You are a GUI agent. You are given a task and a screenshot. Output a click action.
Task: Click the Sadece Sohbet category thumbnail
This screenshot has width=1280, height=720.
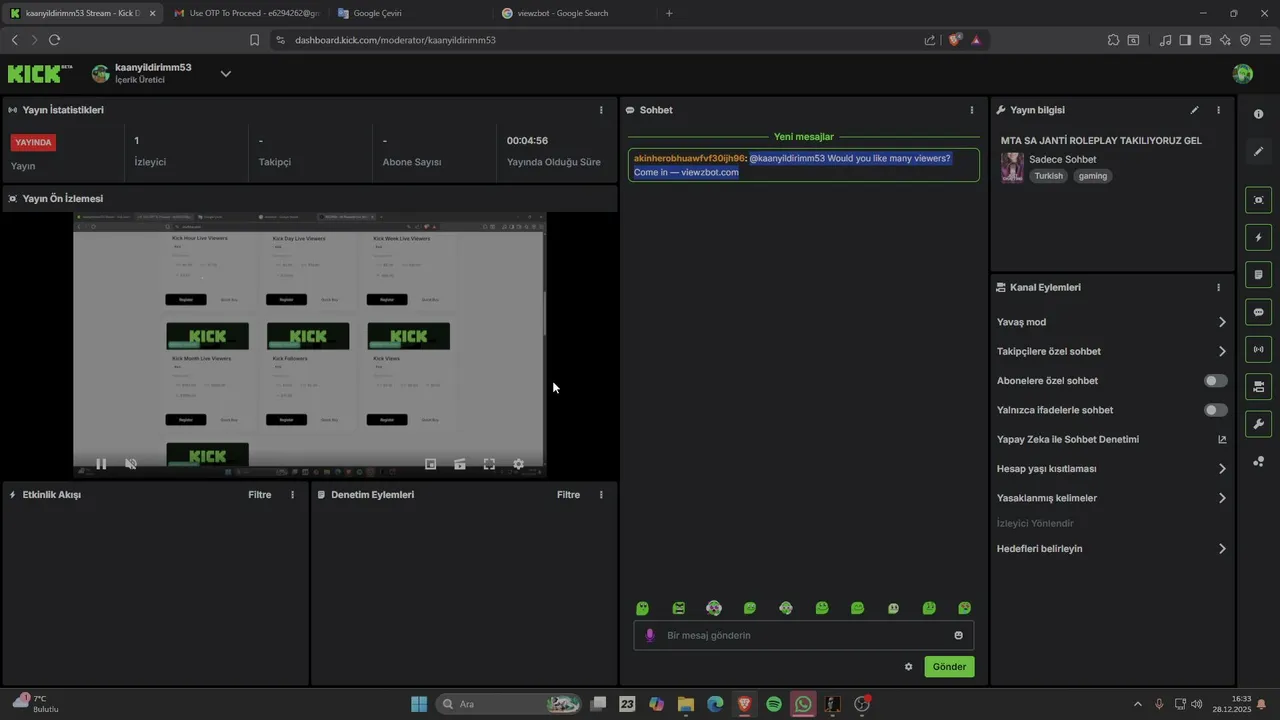pyautogui.click(x=1013, y=168)
